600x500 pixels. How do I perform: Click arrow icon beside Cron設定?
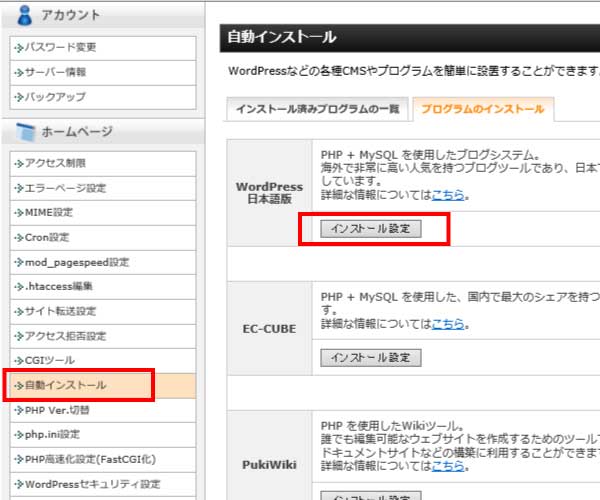19,238
